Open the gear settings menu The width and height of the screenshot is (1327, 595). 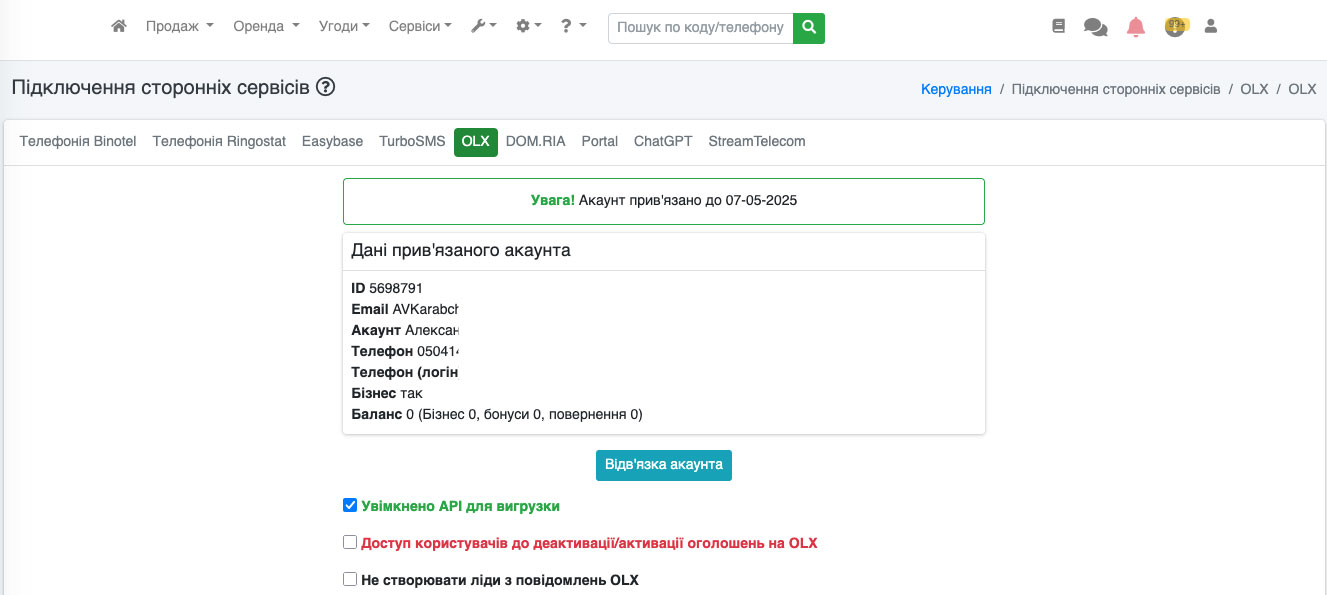pos(529,27)
